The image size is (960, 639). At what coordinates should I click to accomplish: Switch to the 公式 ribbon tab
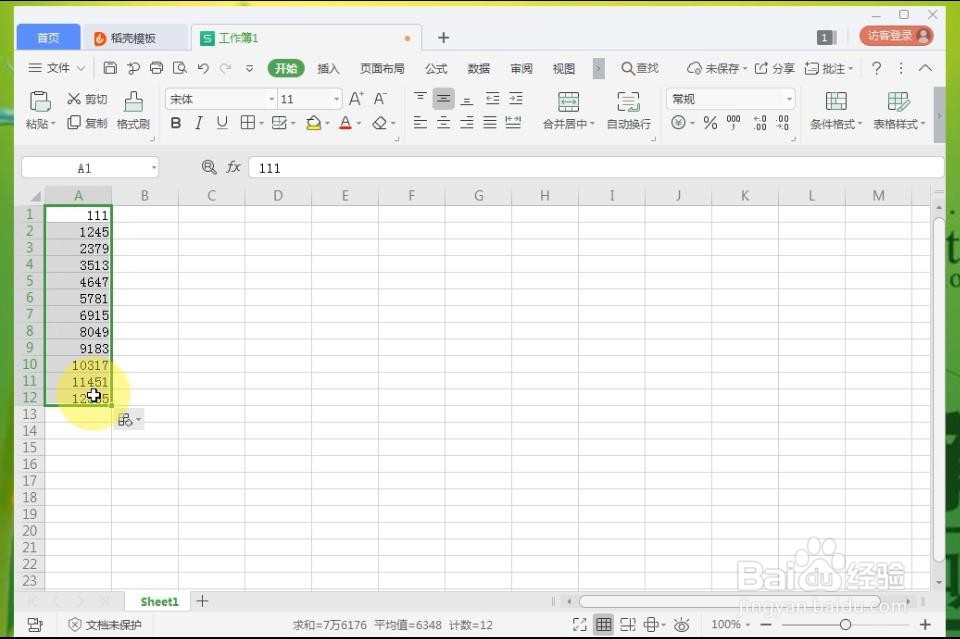pos(436,69)
